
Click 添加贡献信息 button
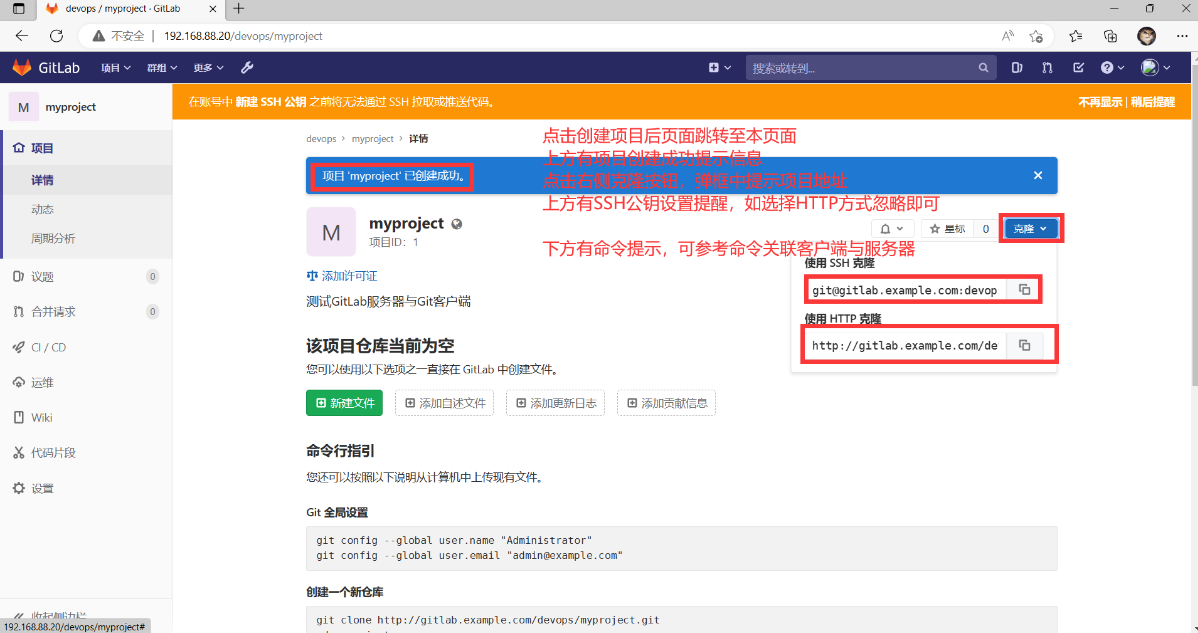[x=666, y=403]
